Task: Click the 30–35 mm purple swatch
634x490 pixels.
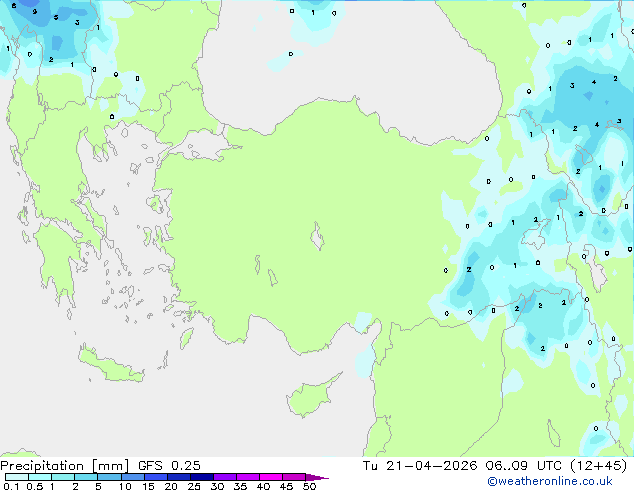Action: click(x=224, y=477)
